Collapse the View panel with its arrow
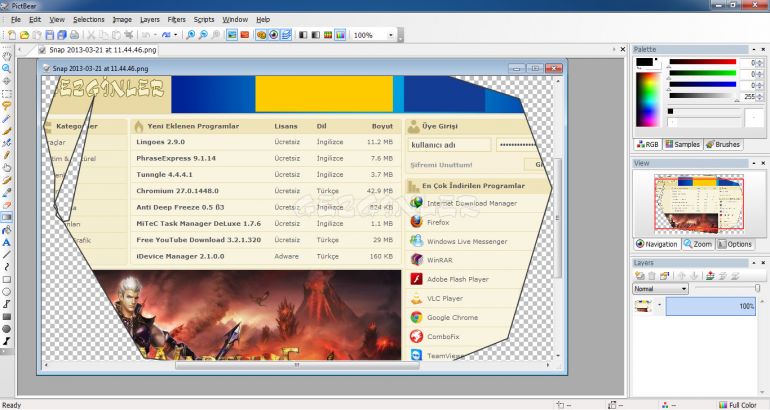This screenshot has width=770, height=410. (x=753, y=163)
